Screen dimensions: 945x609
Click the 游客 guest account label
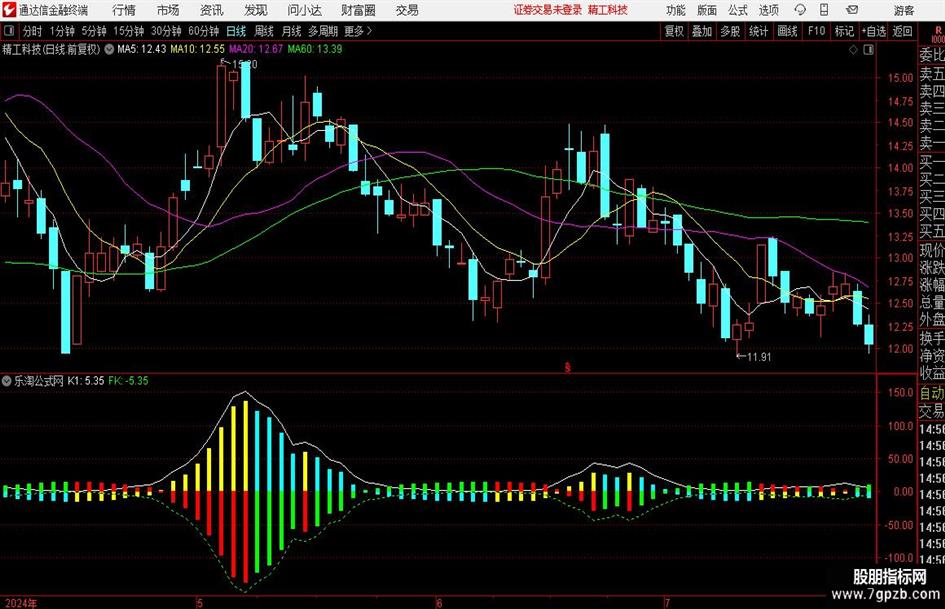click(904, 10)
